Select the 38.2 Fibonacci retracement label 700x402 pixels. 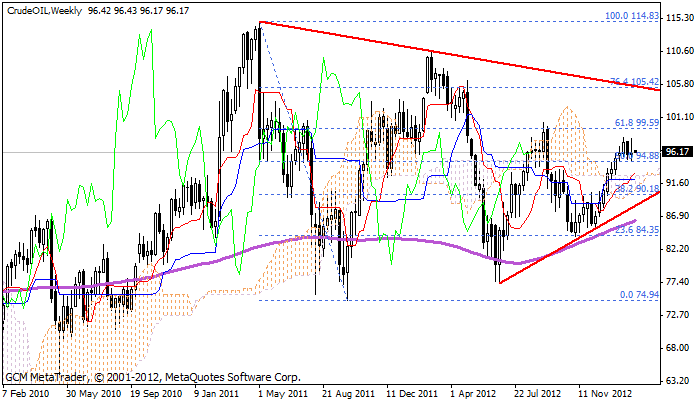pyautogui.click(x=636, y=188)
